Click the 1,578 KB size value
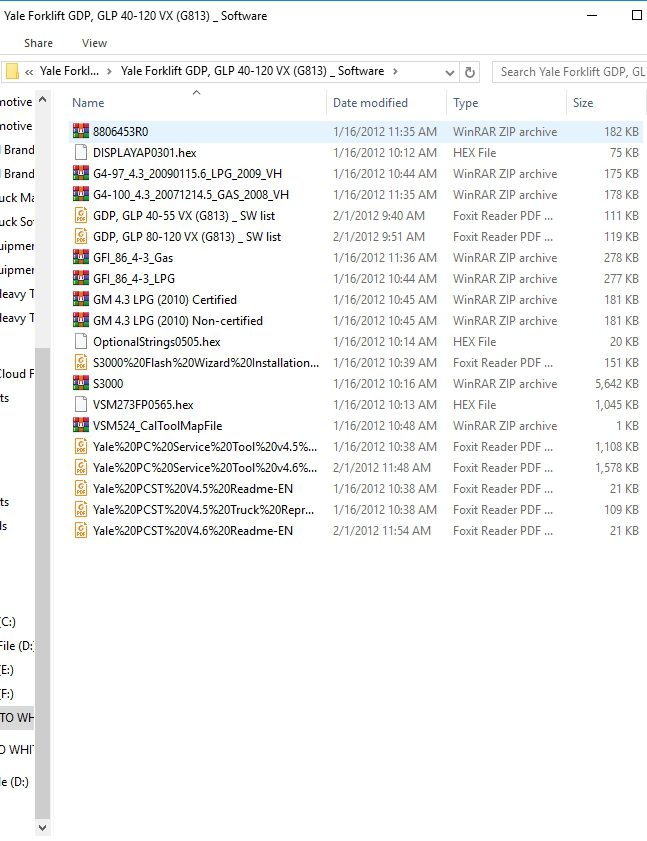Viewport: 647px width, 841px height. (616, 468)
